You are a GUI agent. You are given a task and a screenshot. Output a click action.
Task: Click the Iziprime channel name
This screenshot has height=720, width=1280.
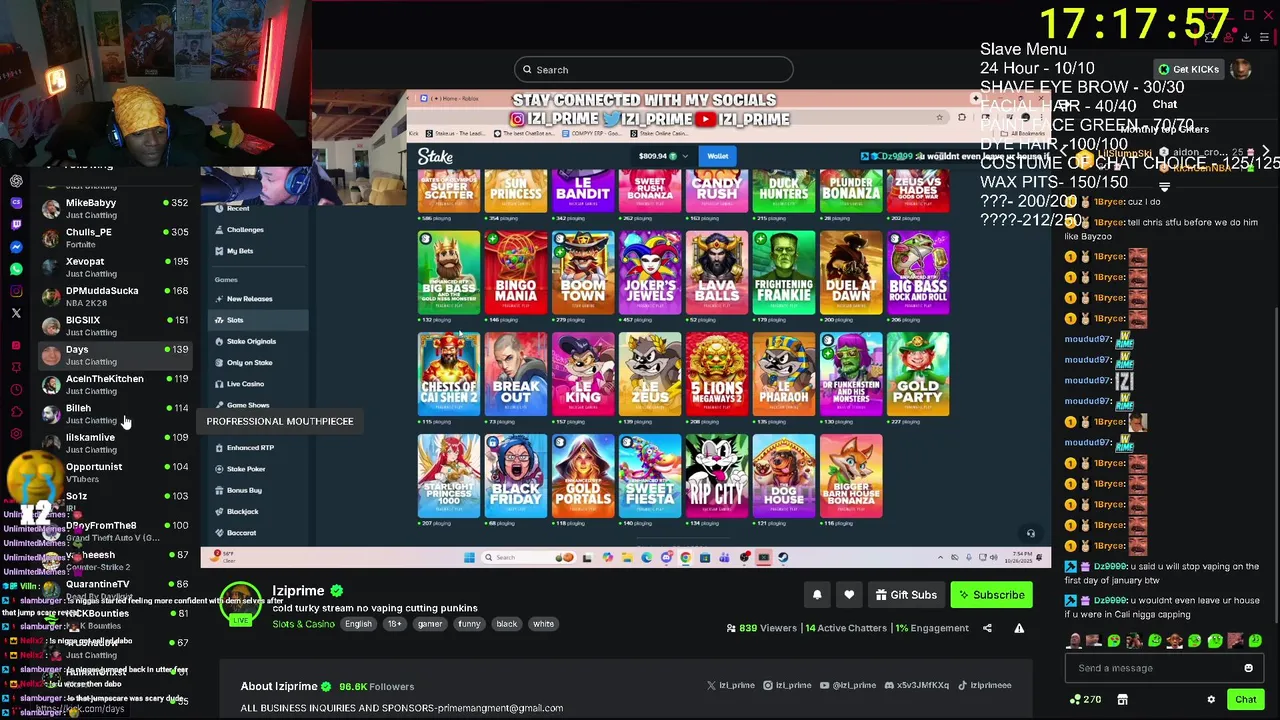298,591
